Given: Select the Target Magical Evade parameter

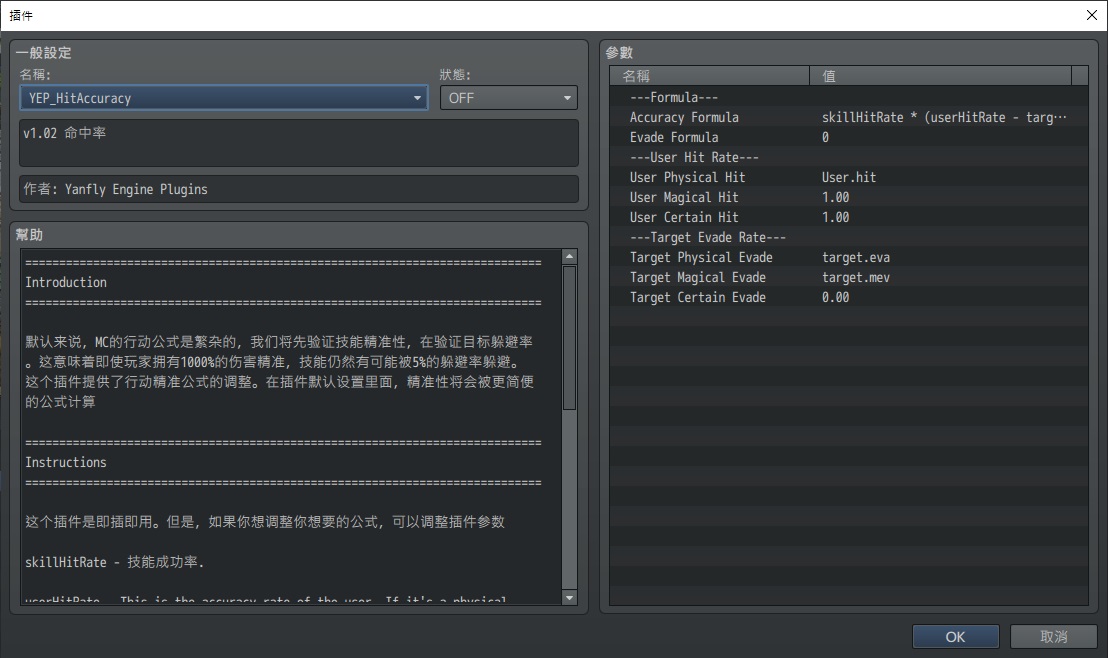Looking at the screenshot, I should (849, 277).
